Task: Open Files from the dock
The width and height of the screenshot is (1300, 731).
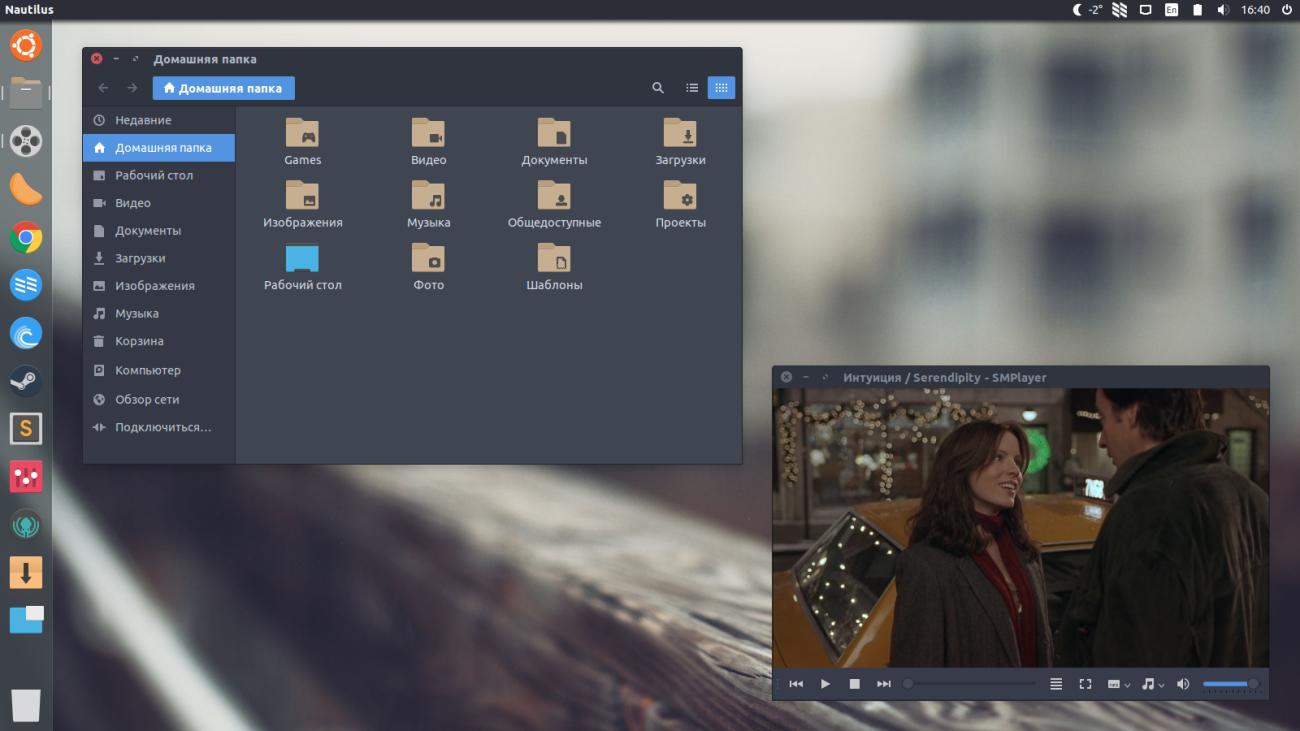Action: (26, 93)
